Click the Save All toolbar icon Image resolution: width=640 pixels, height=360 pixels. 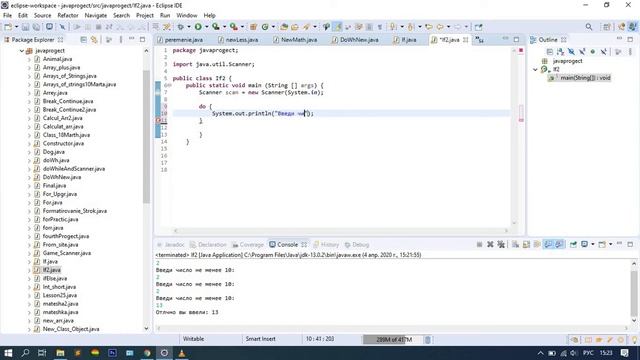[x=36, y=27]
